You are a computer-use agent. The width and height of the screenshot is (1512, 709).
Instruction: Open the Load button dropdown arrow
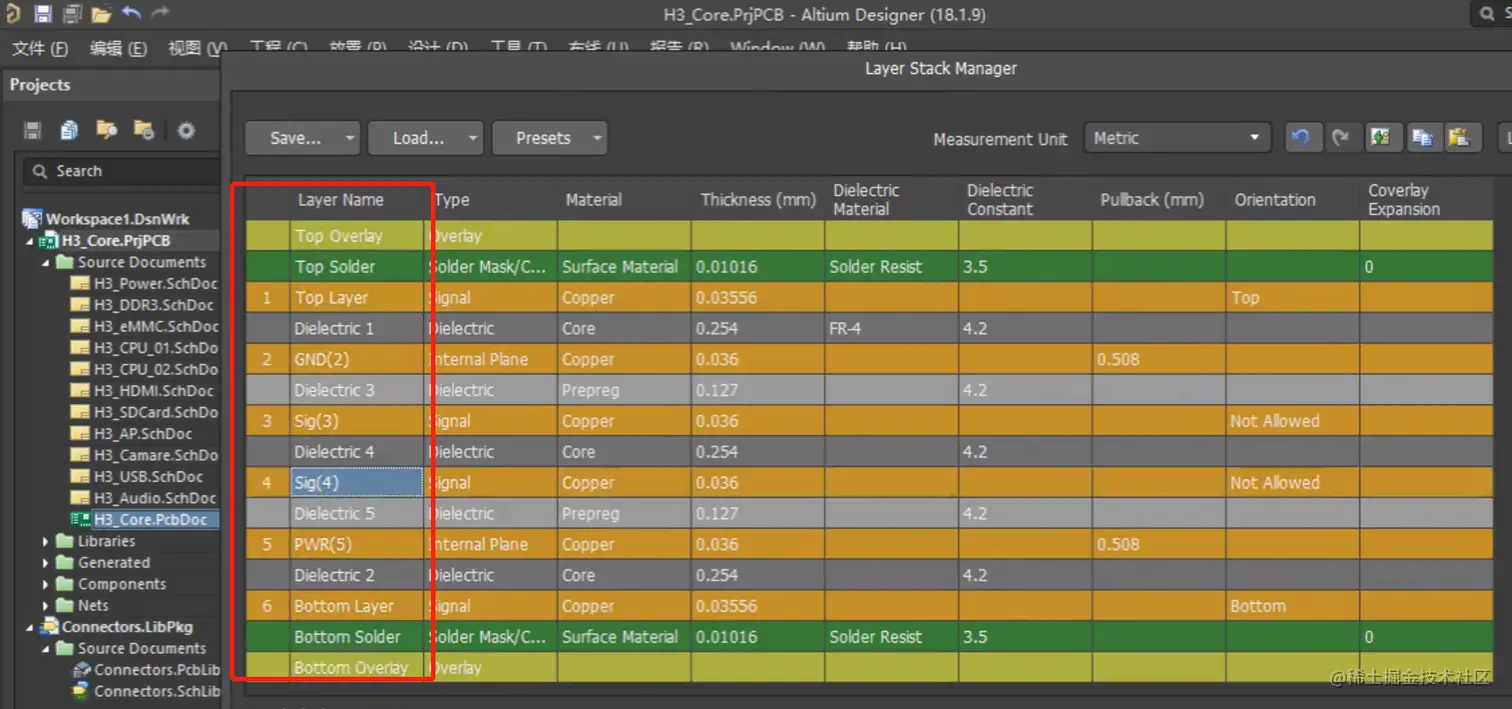click(473, 138)
